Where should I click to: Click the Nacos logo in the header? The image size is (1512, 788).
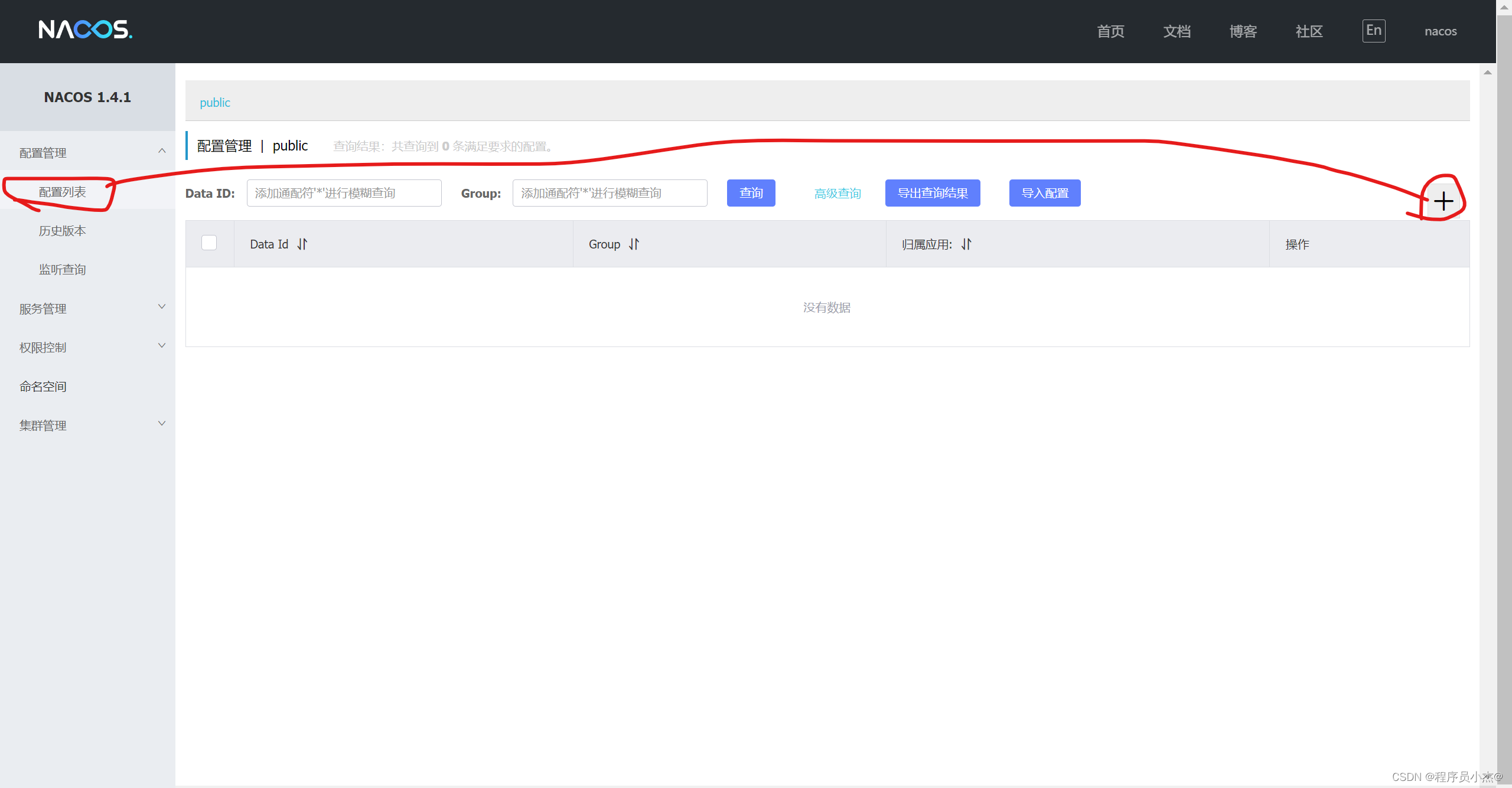(86, 30)
